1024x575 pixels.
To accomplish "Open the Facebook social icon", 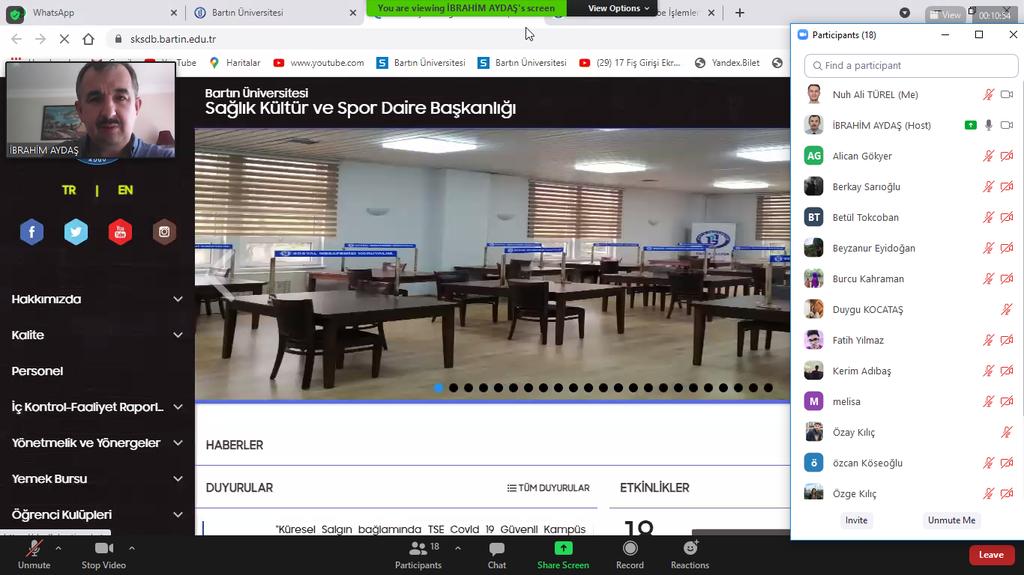I will [32, 232].
